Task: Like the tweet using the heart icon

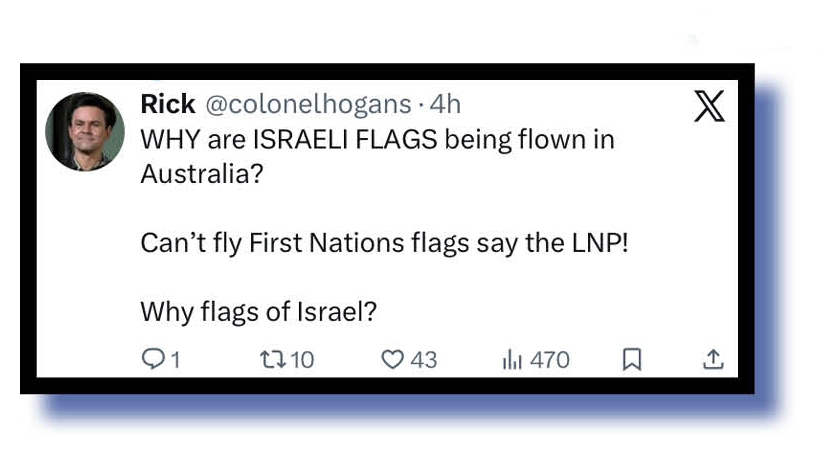Action: tap(393, 360)
